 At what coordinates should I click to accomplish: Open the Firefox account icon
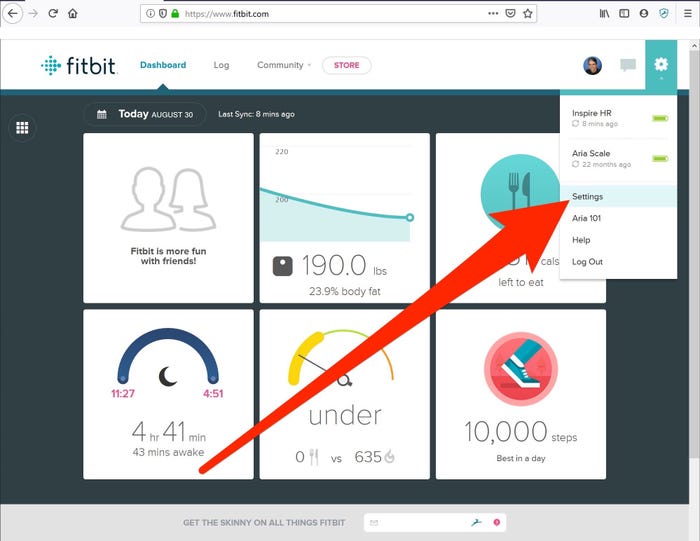644,13
